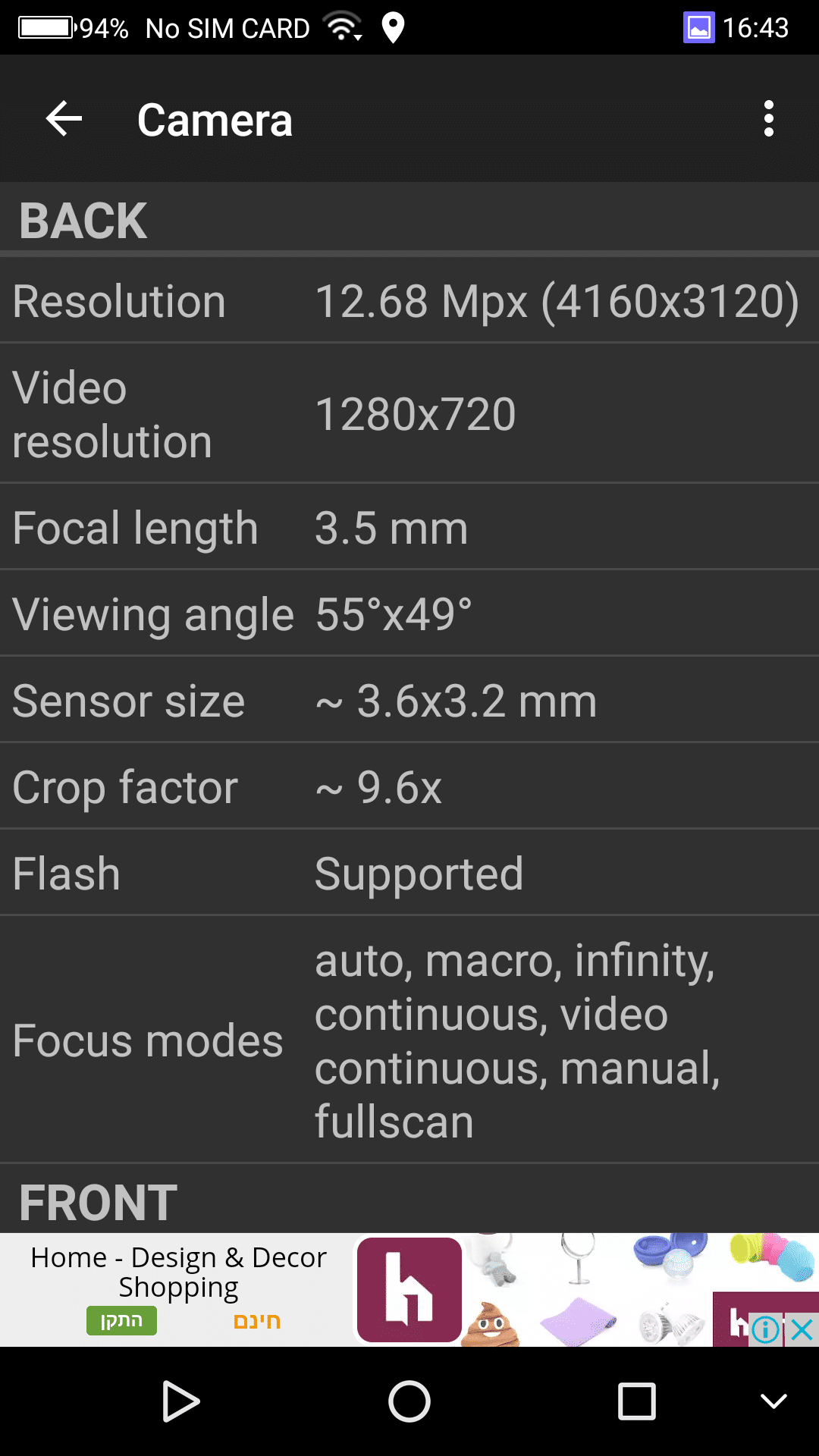
Task: Open Home - Design & Decor Shopping ad link
Action: pos(178,1272)
